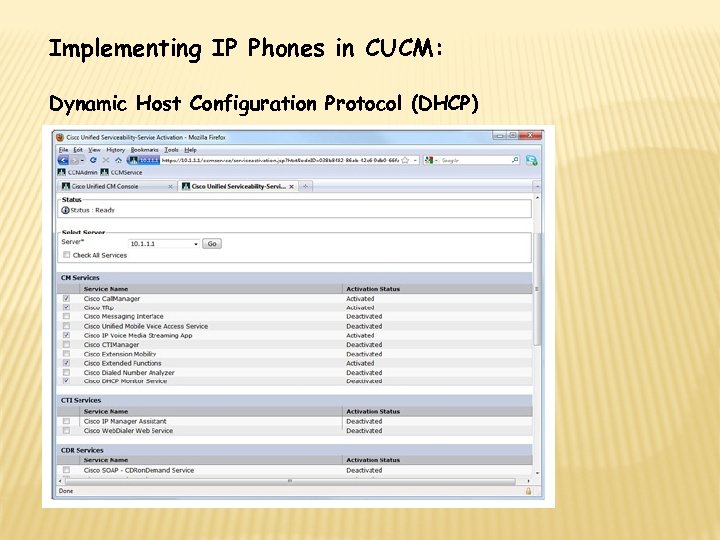The width and height of the screenshot is (720, 540).
Task: Open the Help menu
Action: point(190,150)
